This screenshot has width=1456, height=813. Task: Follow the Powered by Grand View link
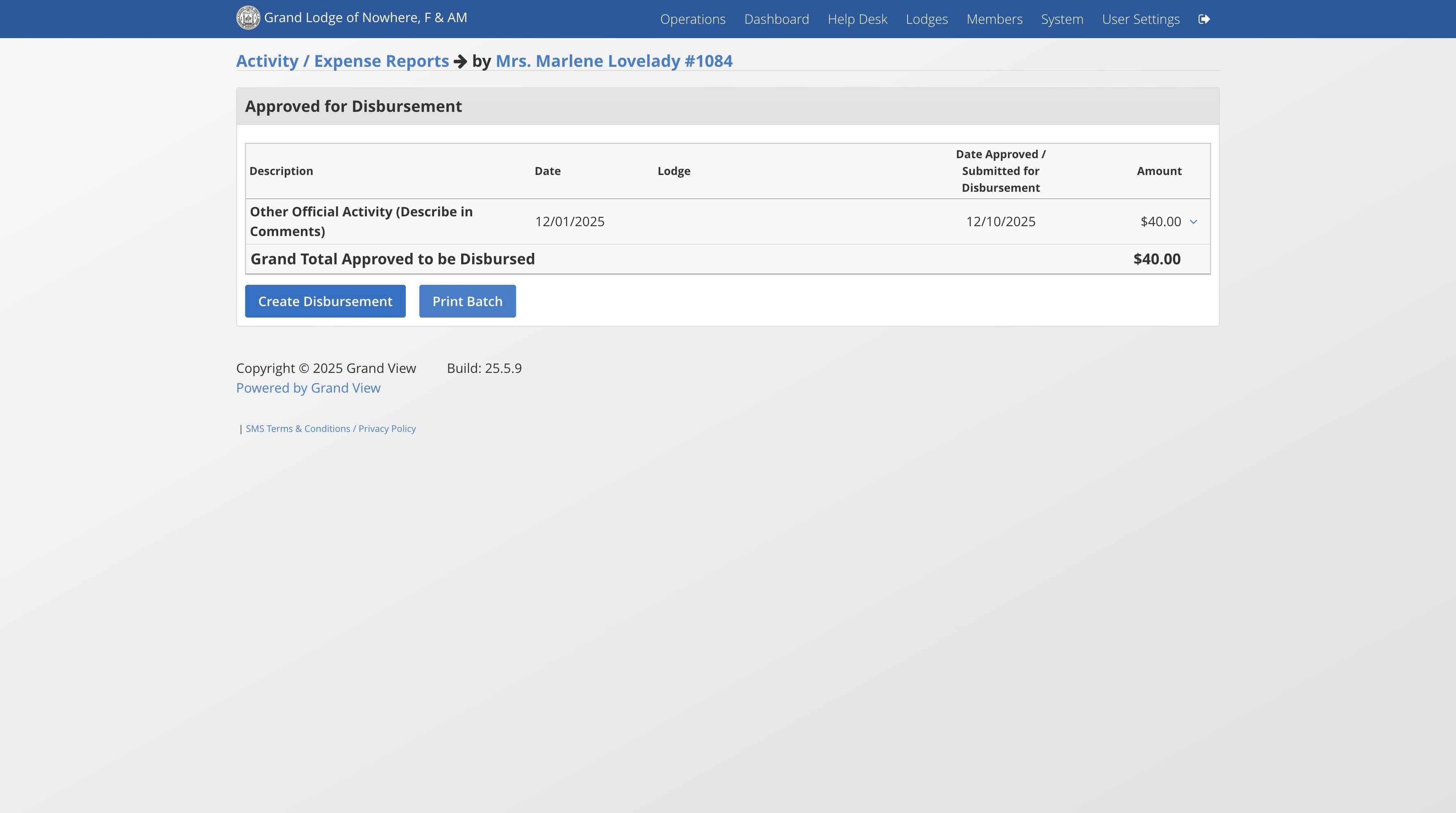[308, 388]
